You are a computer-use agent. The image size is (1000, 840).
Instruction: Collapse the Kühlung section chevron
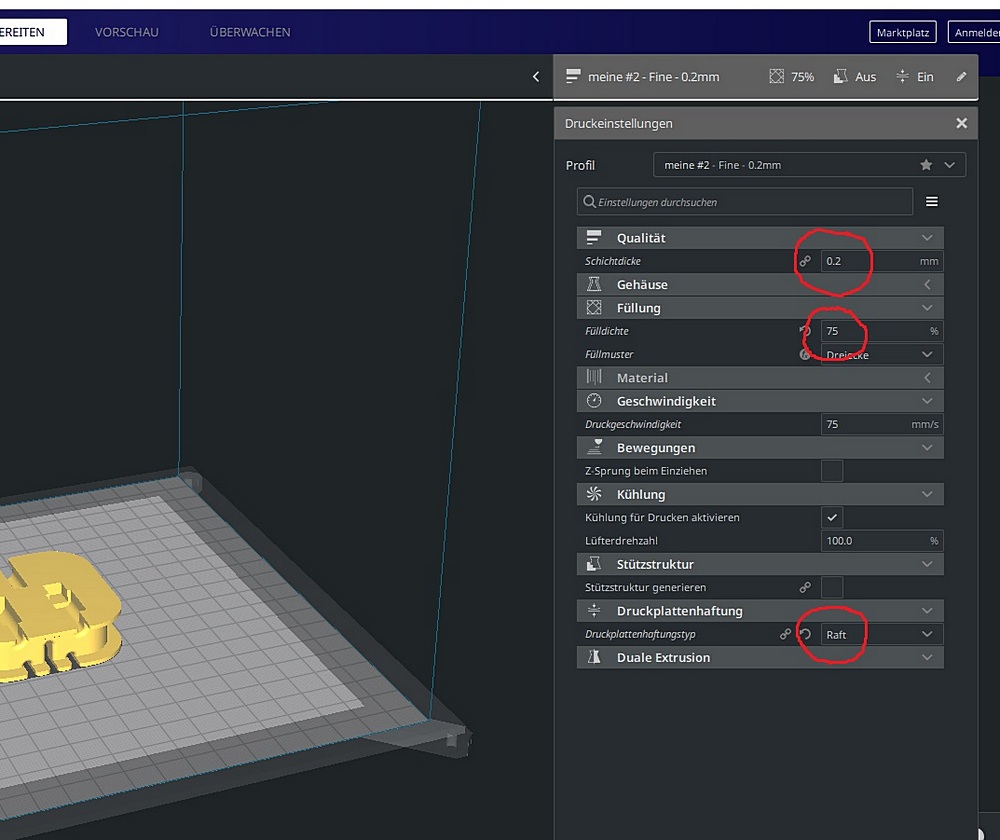pyautogui.click(x=927, y=494)
